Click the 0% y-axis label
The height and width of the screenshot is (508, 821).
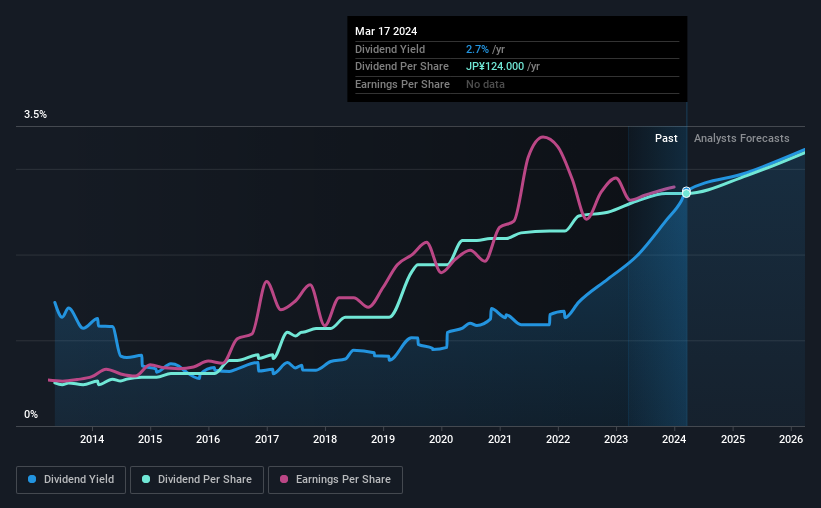coord(31,414)
